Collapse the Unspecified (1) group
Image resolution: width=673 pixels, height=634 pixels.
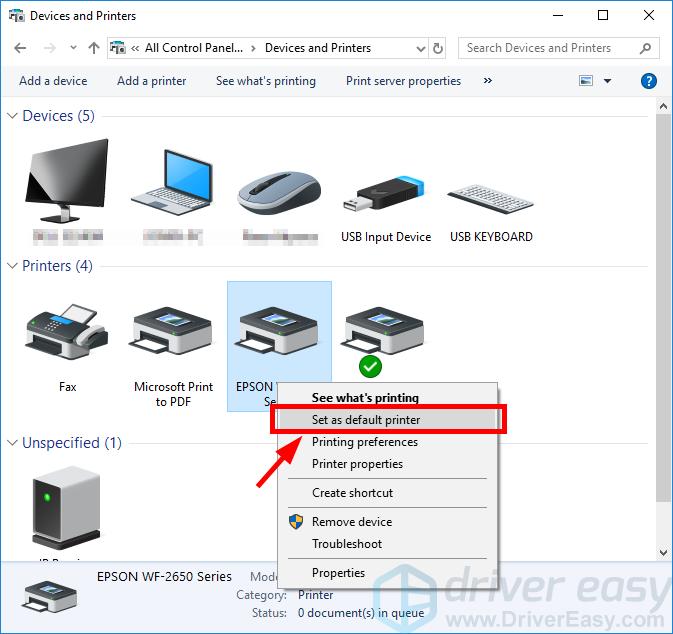point(13,443)
